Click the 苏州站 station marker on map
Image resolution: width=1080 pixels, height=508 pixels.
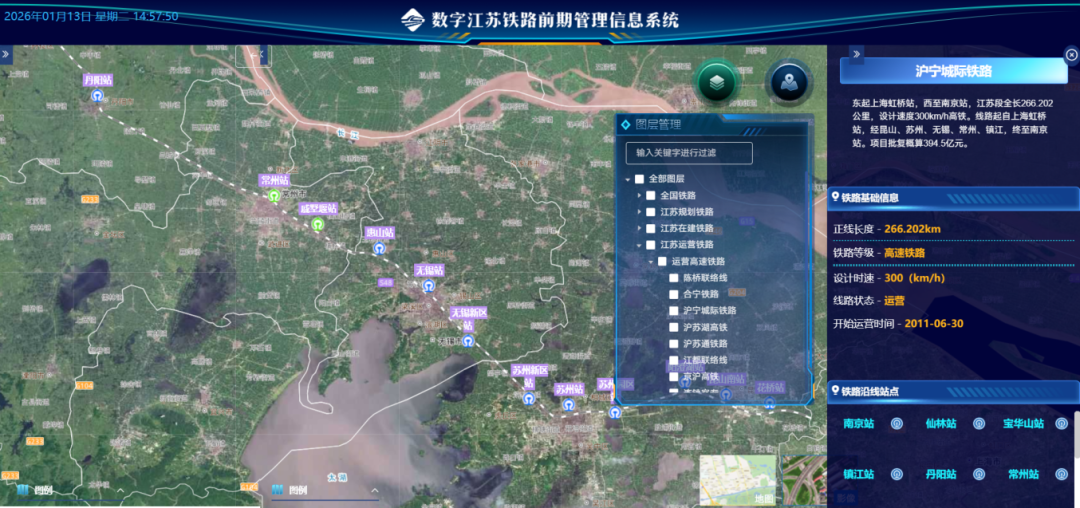pos(568,405)
